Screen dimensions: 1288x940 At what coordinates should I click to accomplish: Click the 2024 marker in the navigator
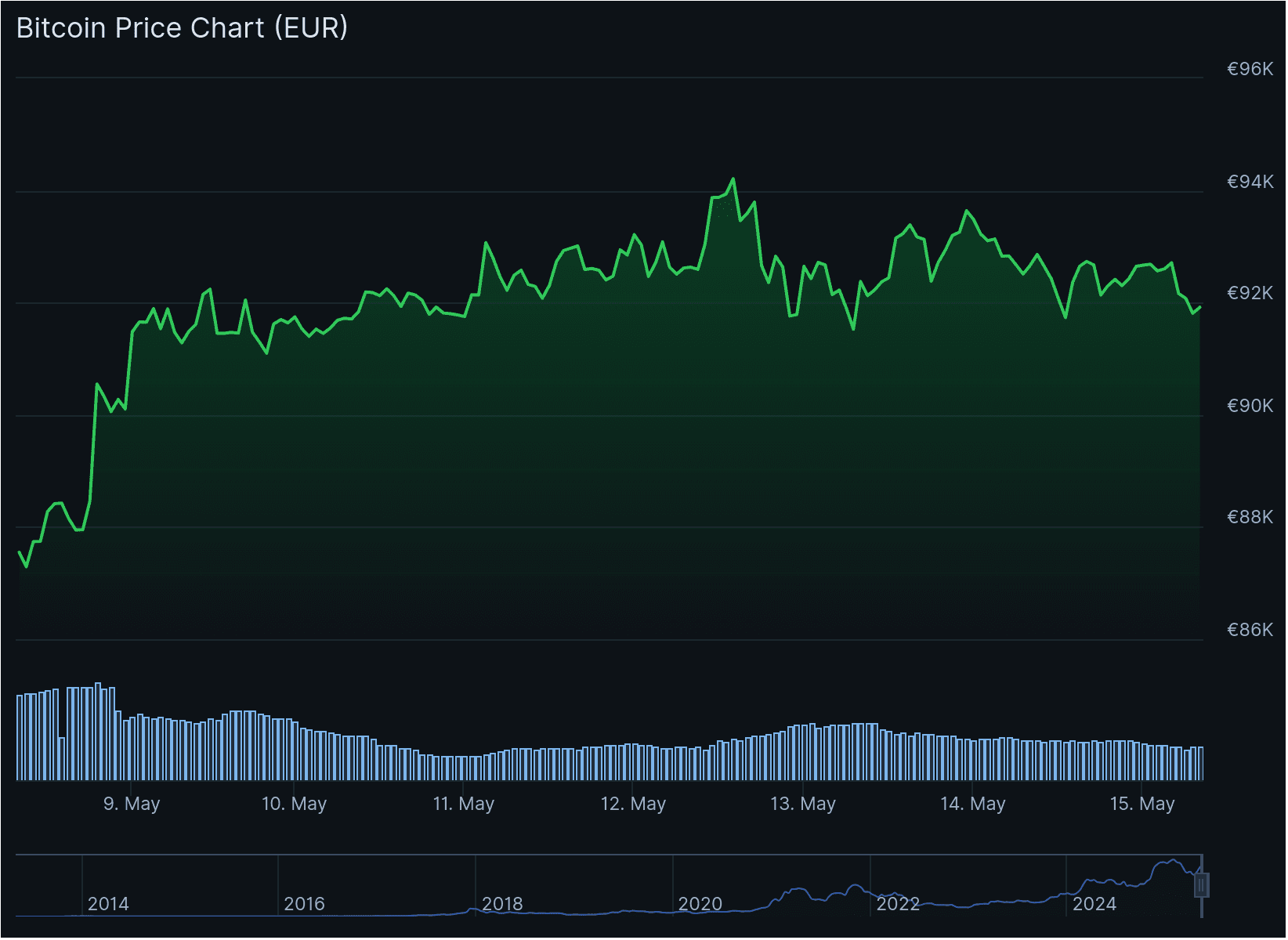1094,905
